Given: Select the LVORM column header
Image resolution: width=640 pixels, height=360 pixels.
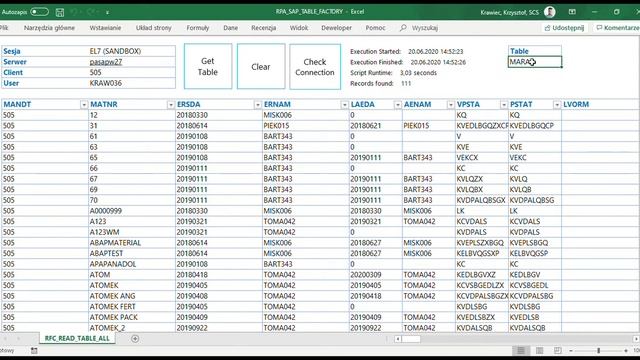Looking at the screenshot, I should point(600,104).
